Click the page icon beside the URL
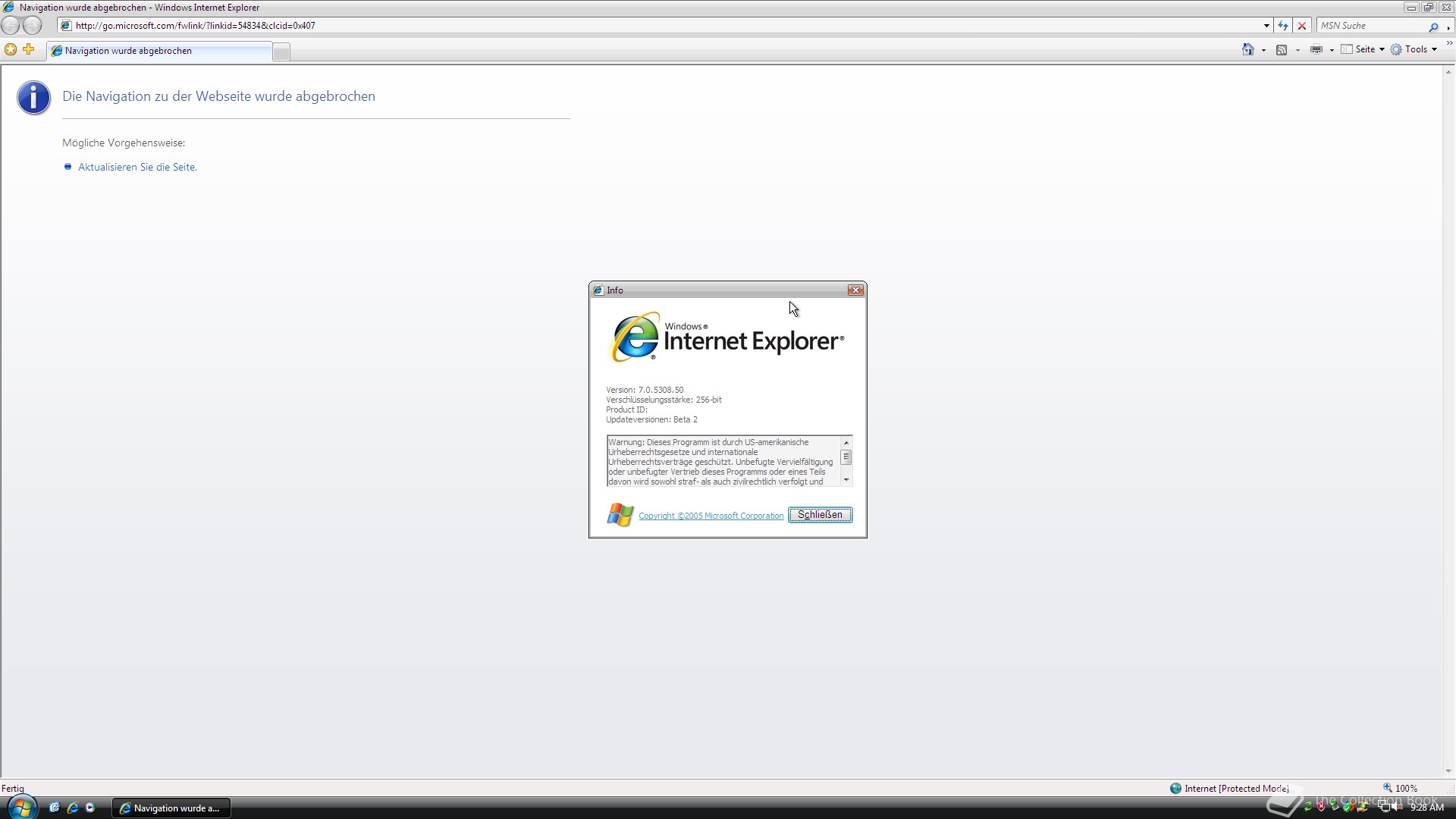The image size is (1456, 819). (x=66, y=25)
